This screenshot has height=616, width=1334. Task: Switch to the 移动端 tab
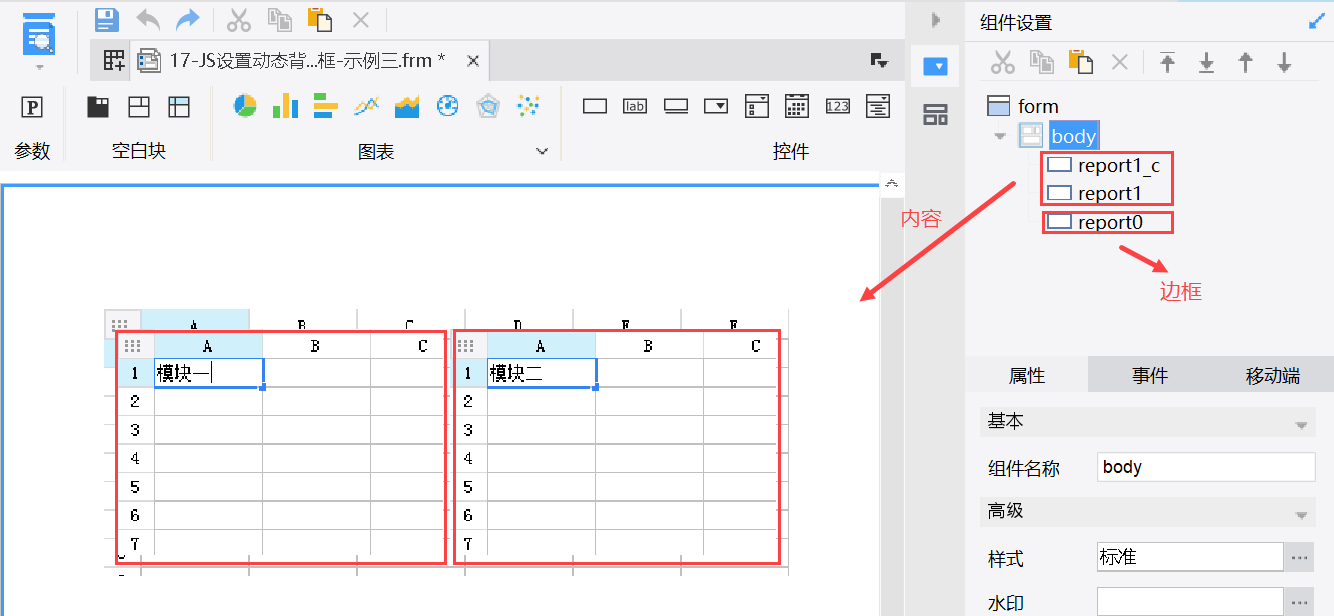1273,375
